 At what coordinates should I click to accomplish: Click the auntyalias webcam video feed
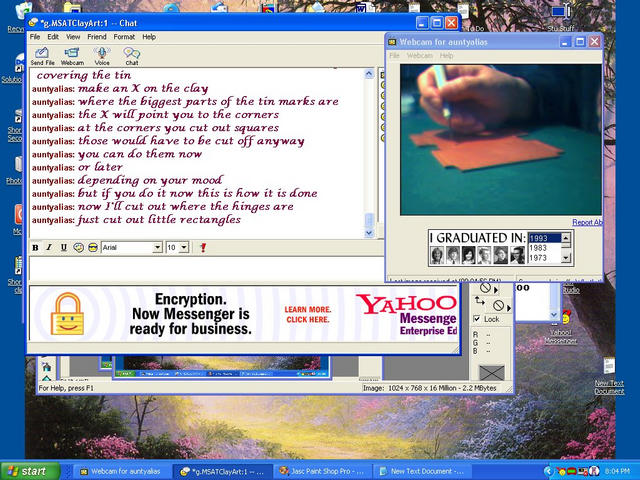pyautogui.click(x=500, y=140)
